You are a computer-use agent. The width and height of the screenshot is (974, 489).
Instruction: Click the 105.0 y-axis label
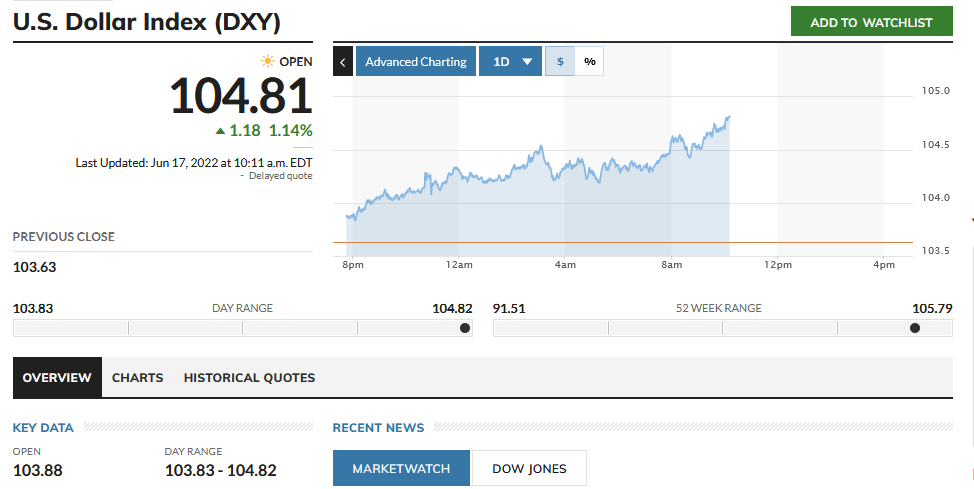[935, 91]
